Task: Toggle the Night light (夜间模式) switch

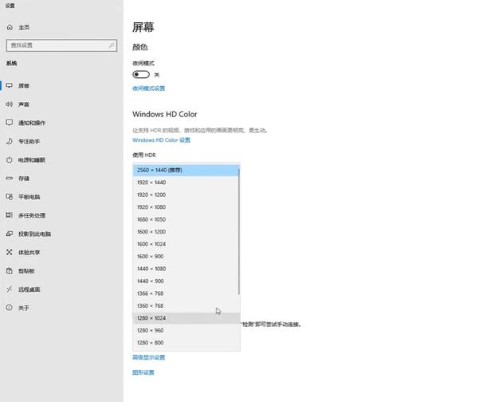Action: pyautogui.click(x=141, y=74)
